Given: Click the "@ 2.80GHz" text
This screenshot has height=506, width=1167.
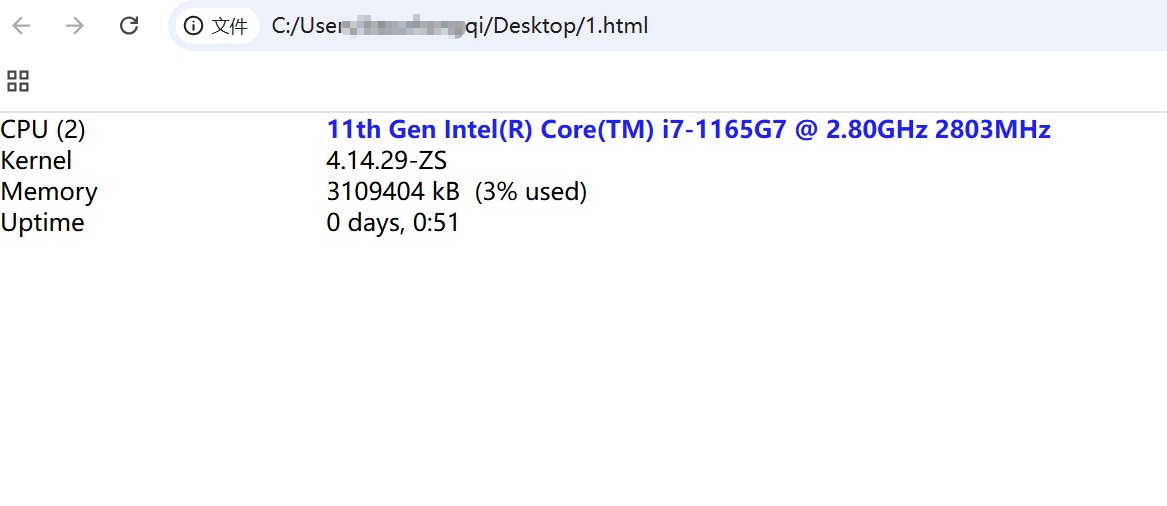Looking at the screenshot, I should 861,130.
